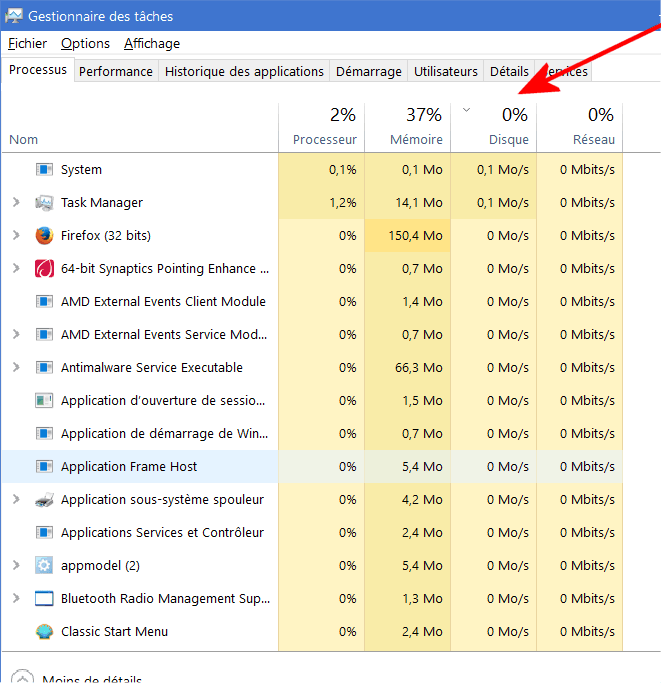Viewport: 661px width, 683px height.
Task: Open the Options menu
Action: pos(85,44)
